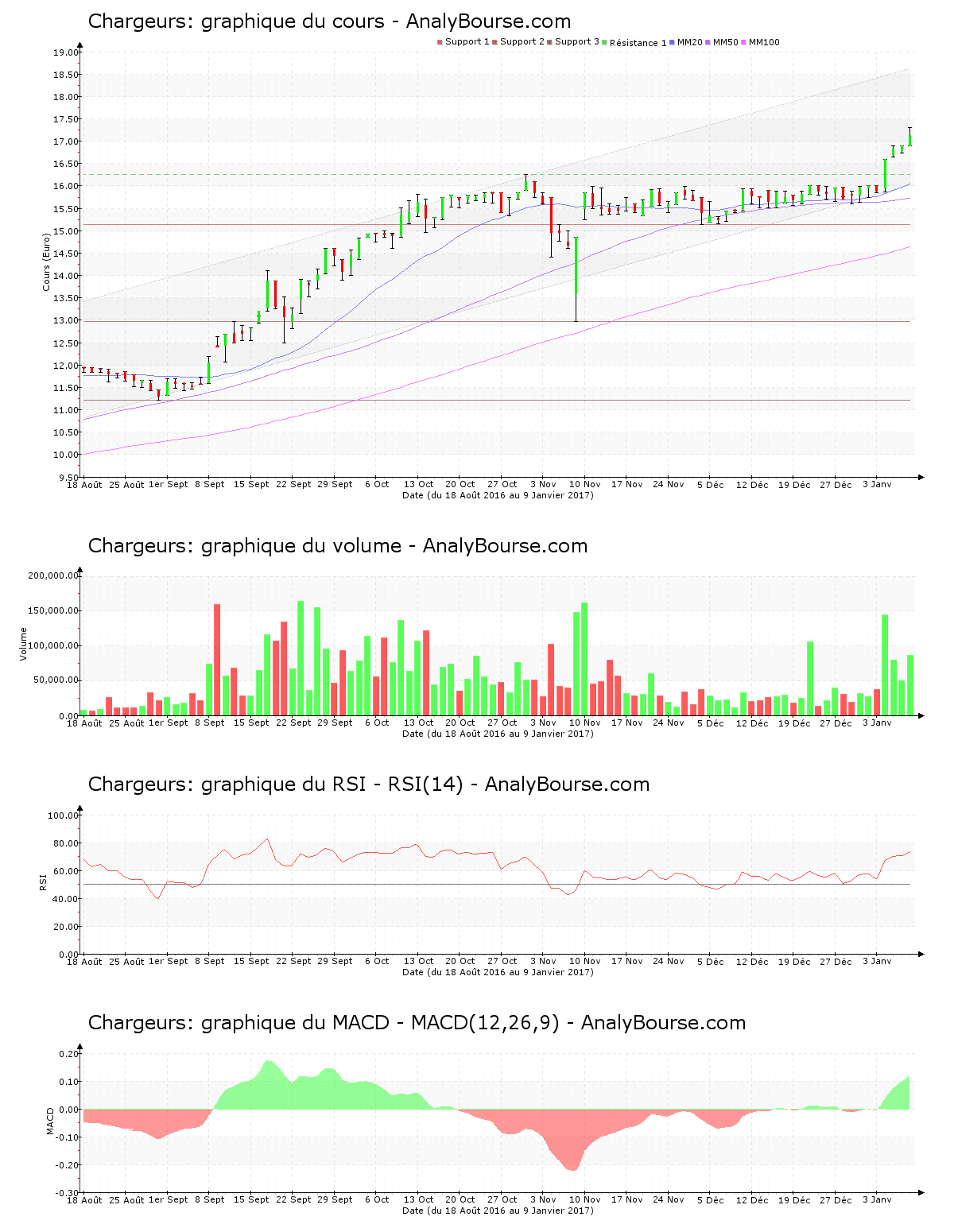Click '27 Oct' date under the MACD chart

pyautogui.click(x=502, y=1199)
